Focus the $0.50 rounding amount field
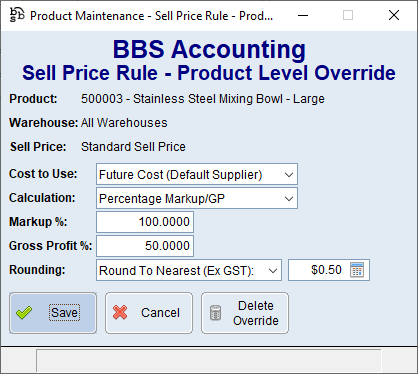This screenshot has height=374, width=418. (319, 270)
